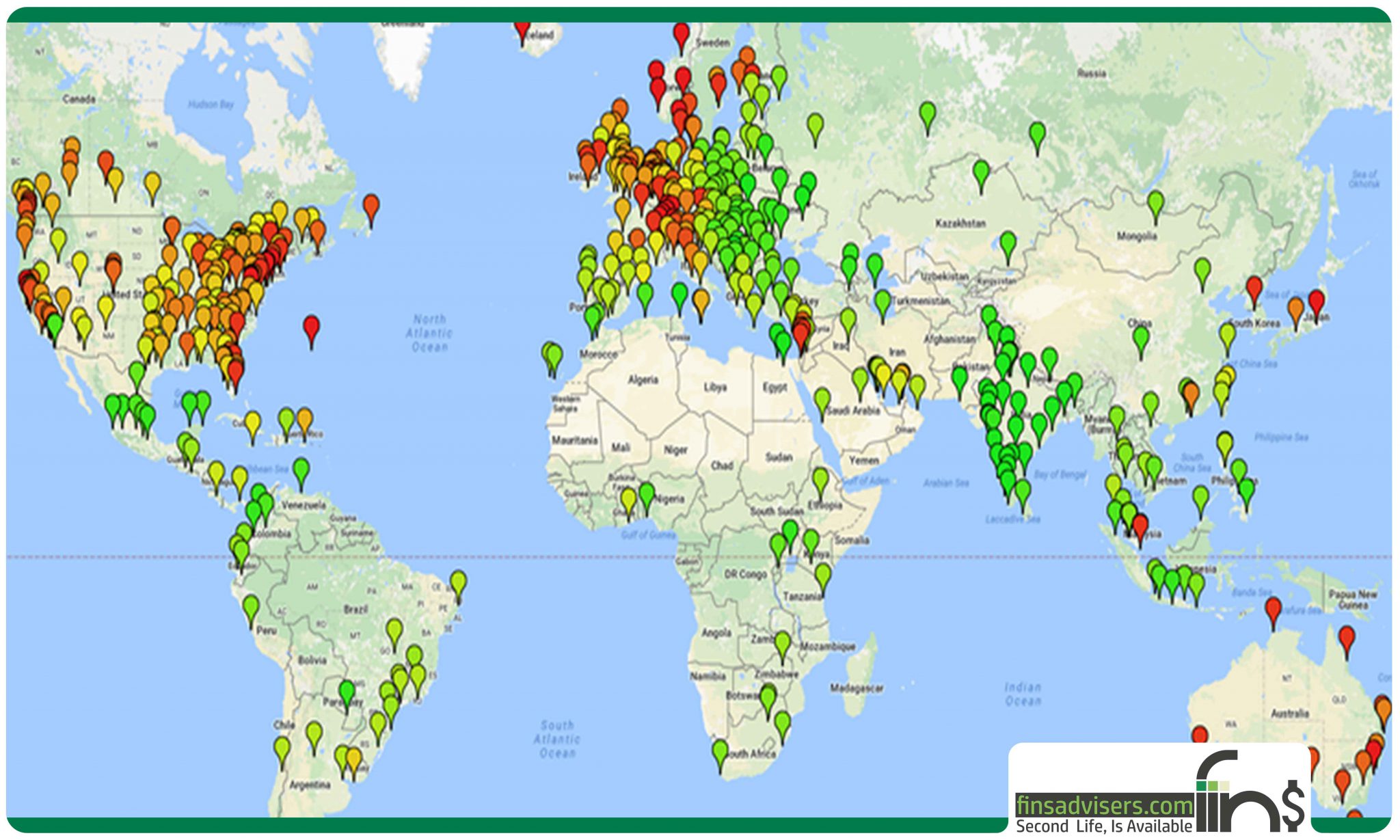This screenshot has width=1400, height=840.
Task: Click the green pin in Mongolia
Action: pyautogui.click(x=1155, y=207)
